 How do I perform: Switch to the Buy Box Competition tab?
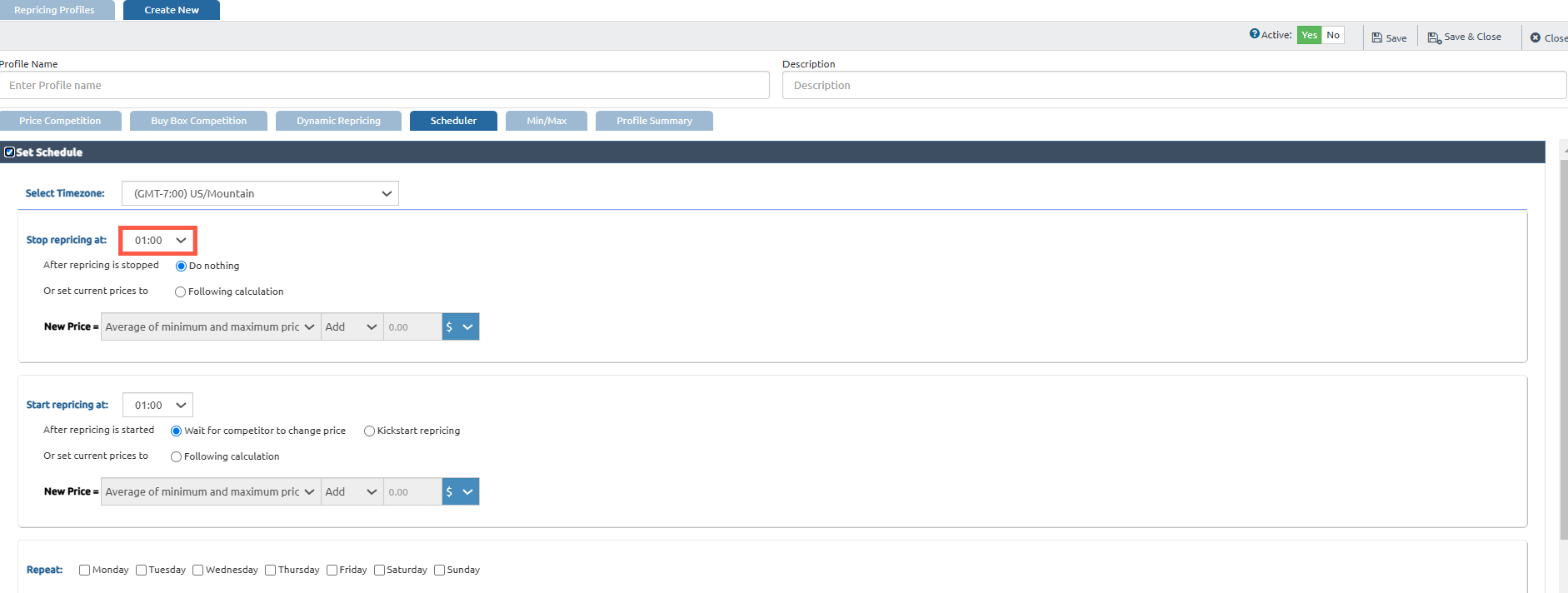[x=198, y=121]
